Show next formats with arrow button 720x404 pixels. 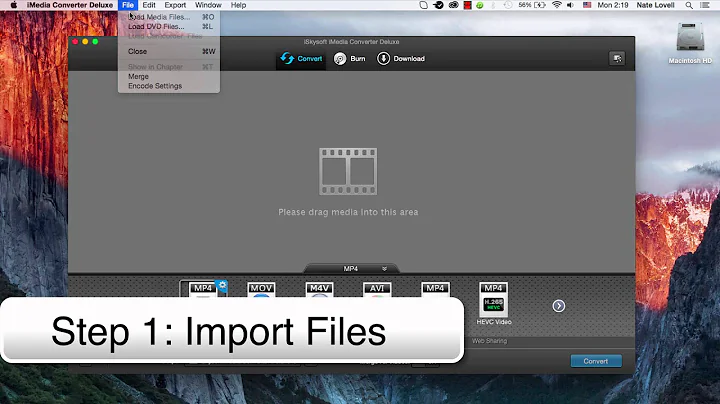(x=558, y=306)
